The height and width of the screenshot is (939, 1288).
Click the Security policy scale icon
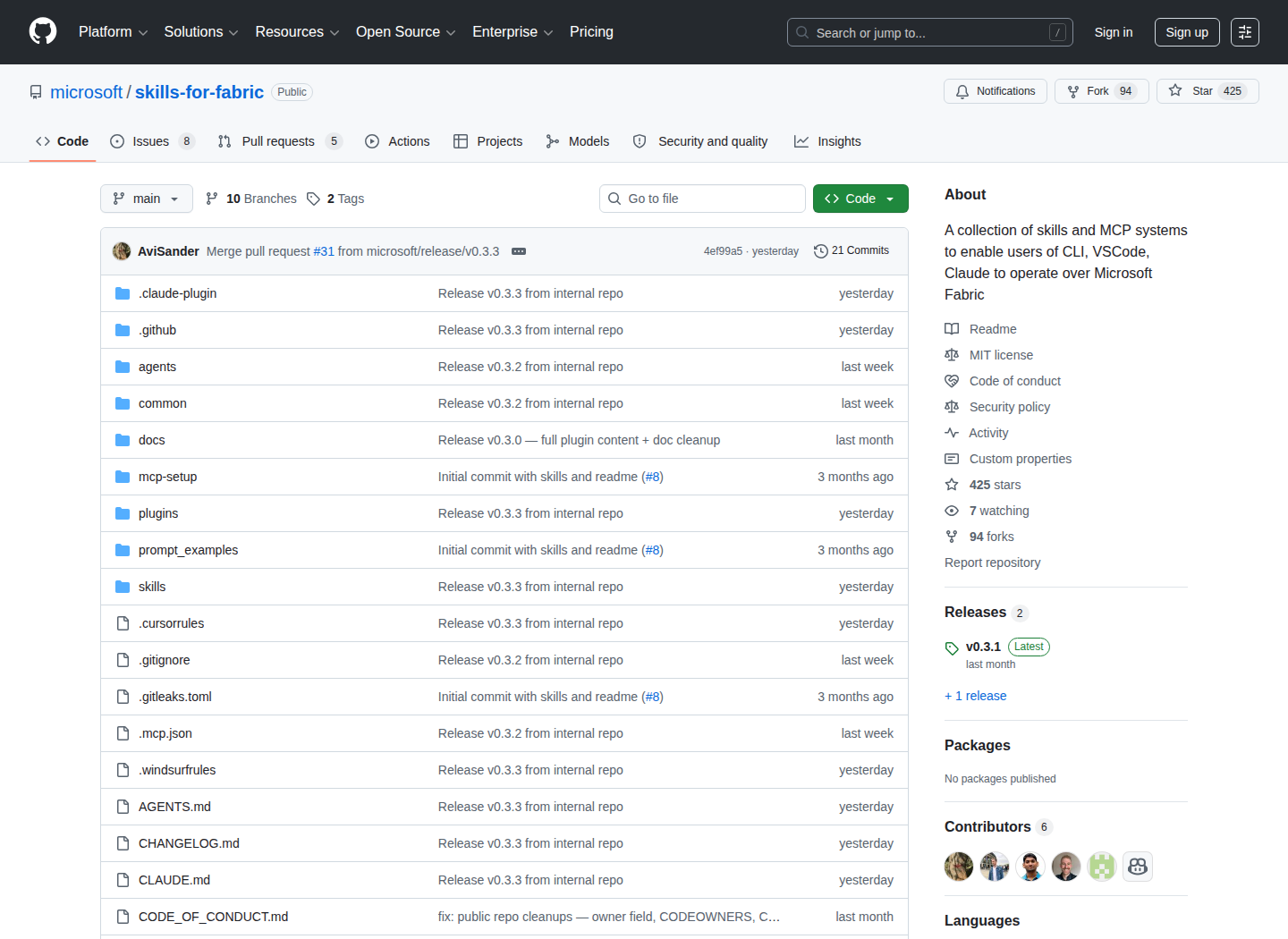(x=952, y=407)
